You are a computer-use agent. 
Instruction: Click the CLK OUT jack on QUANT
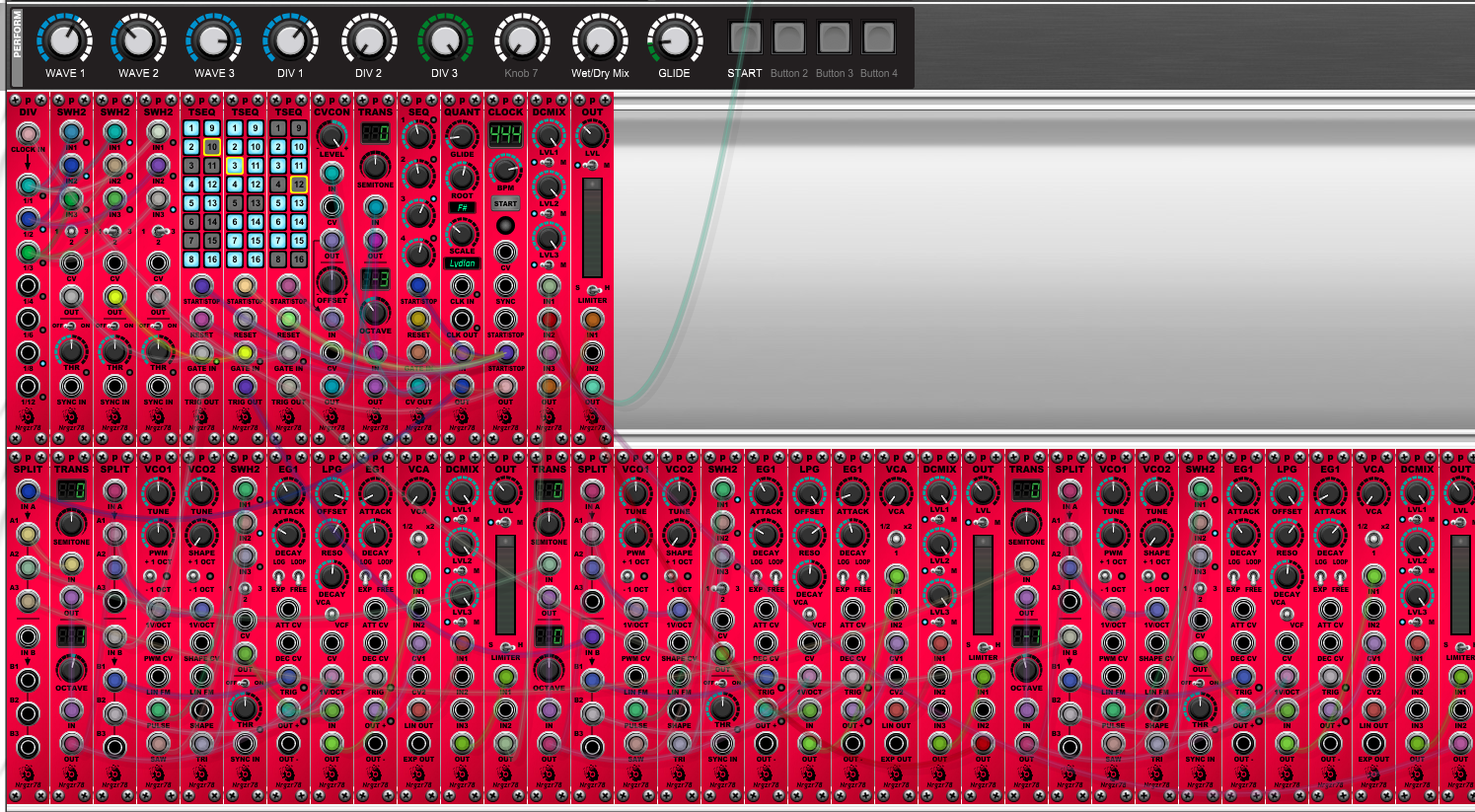click(x=462, y=319)
